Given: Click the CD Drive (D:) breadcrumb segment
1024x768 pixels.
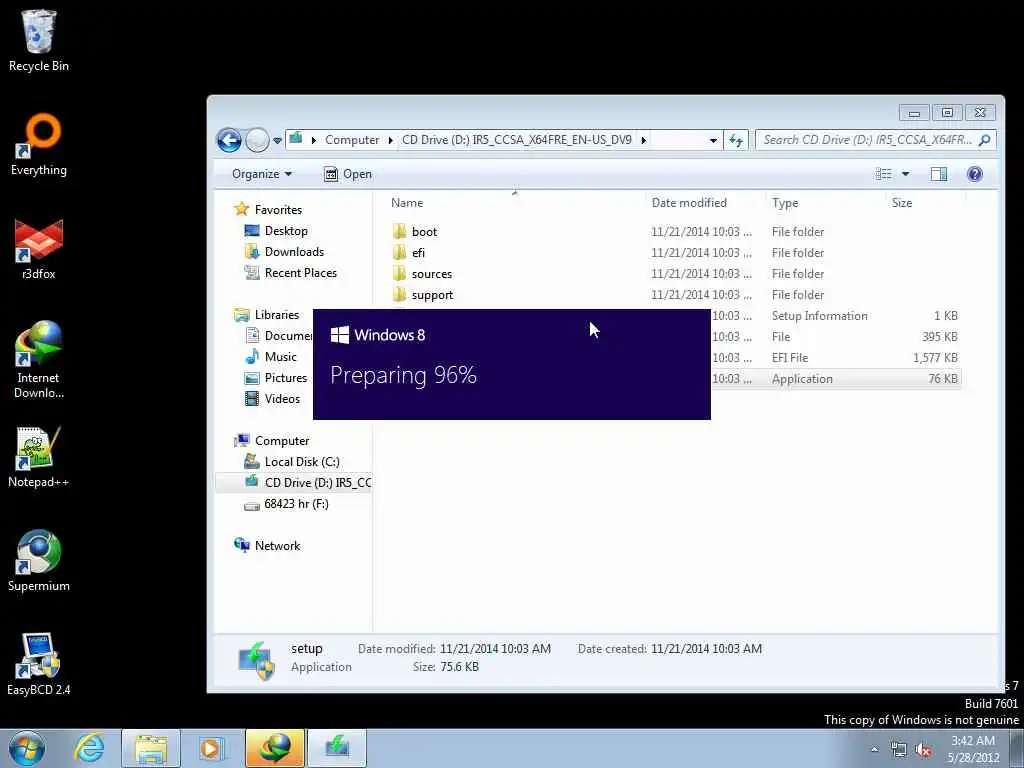Looking at the screenshot, I should [x=517, y=140].
